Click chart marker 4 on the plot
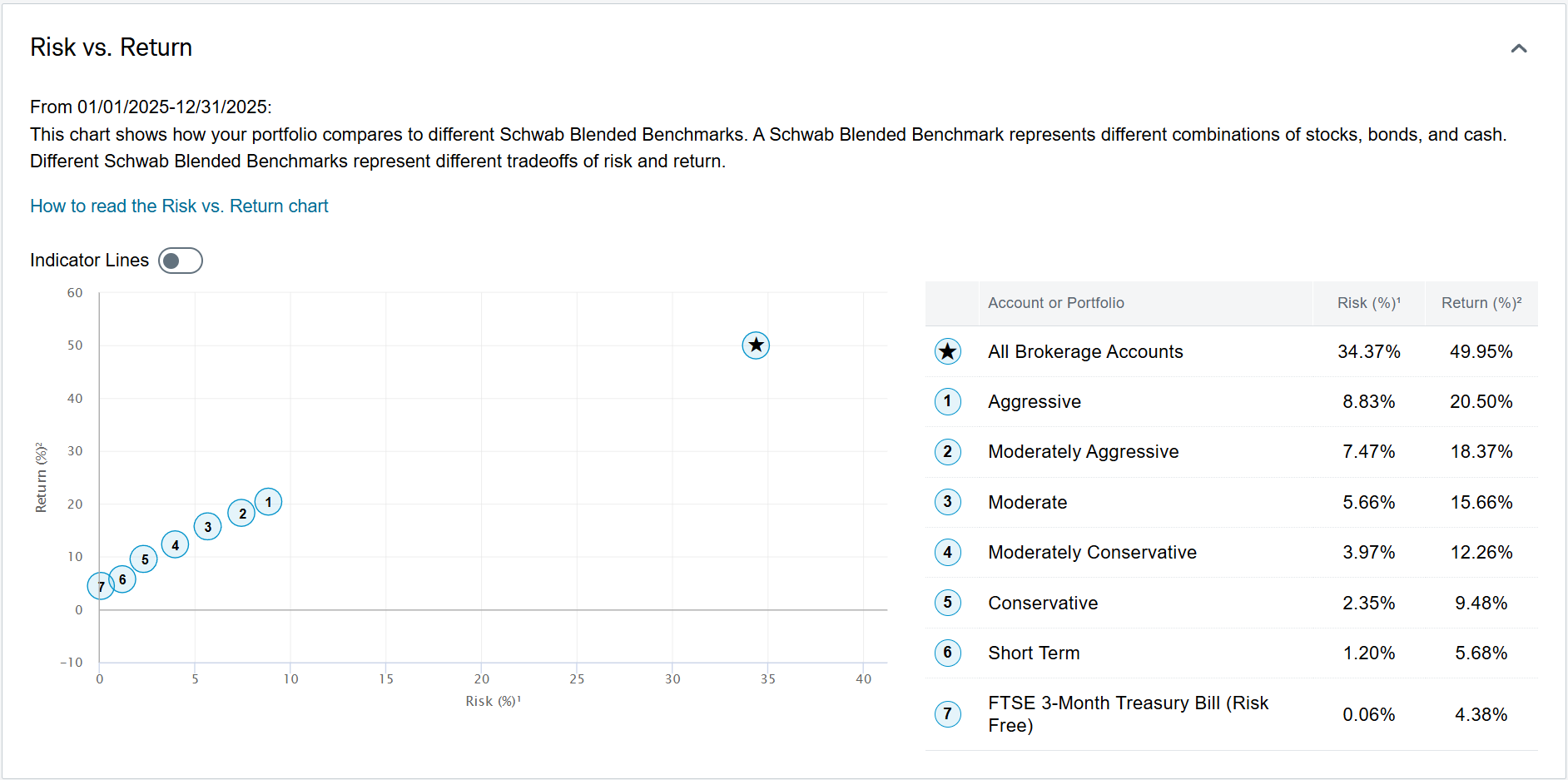Viewport: 1568px width, 780px height. tap(175, 545)
